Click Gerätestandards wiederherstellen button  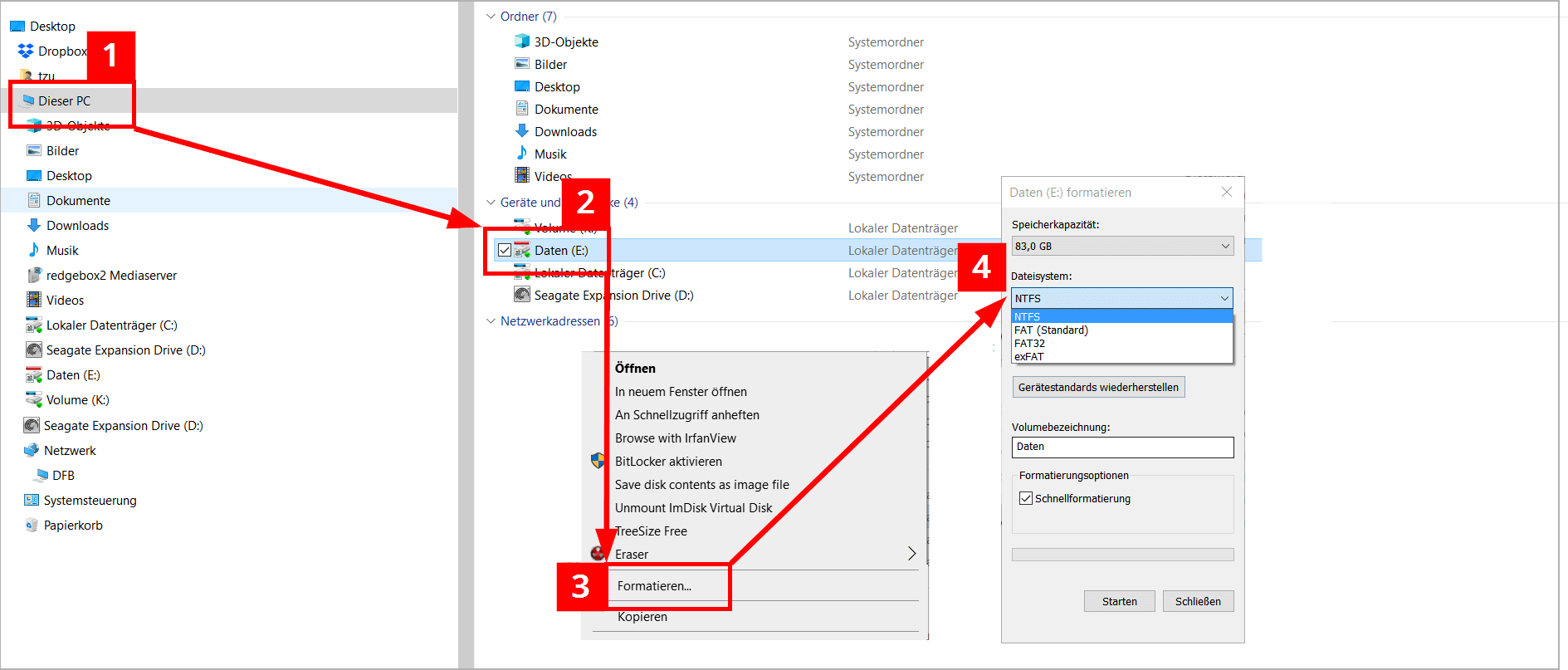1098,388
